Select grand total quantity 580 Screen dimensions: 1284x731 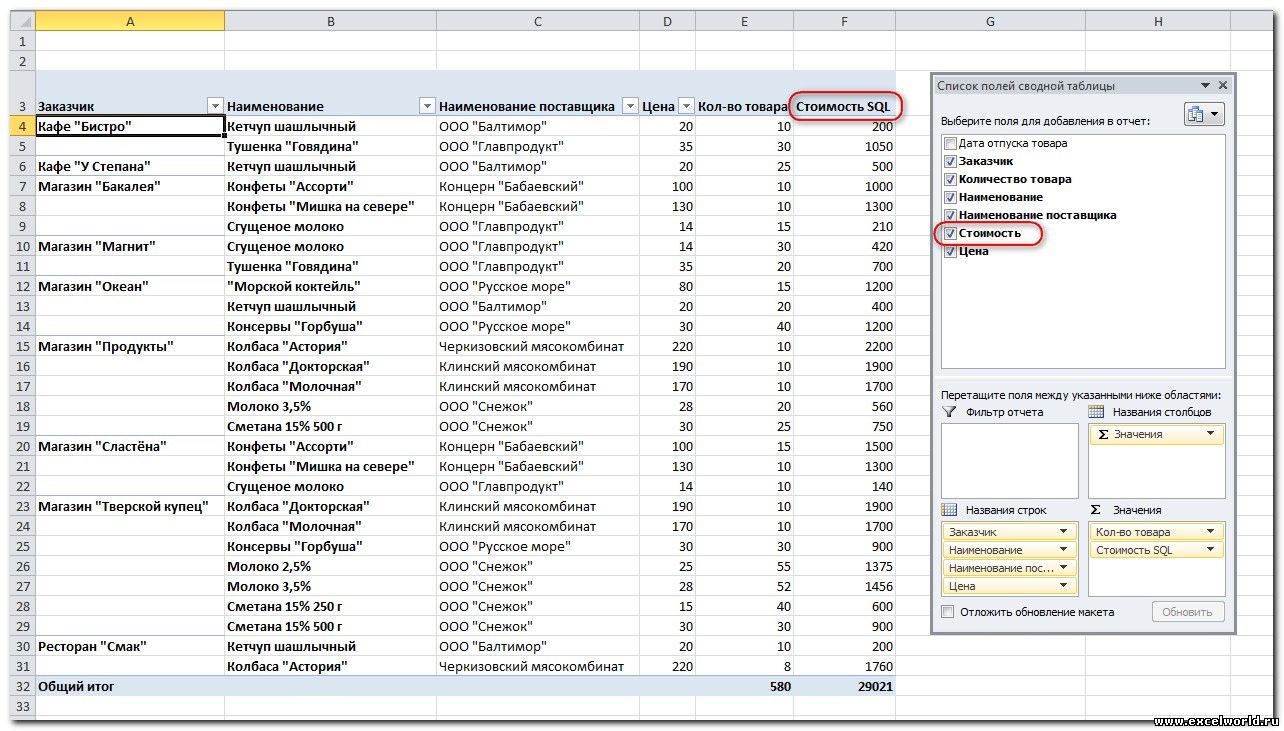click(x=744, y=686)
